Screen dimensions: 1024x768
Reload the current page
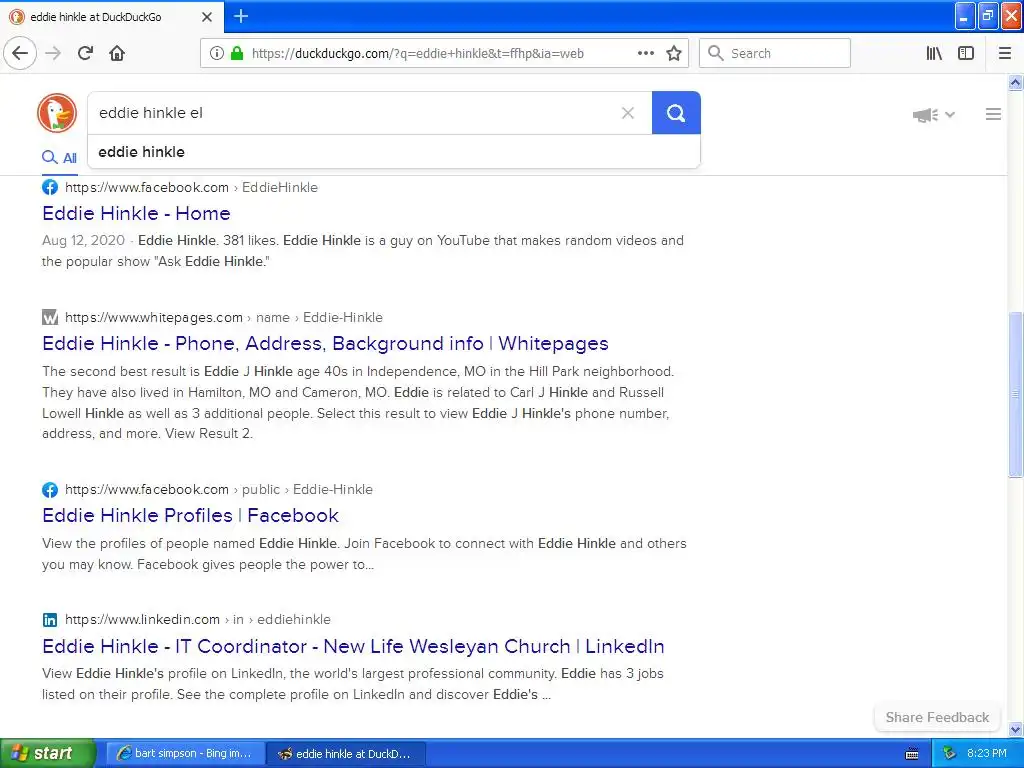(85, 53)
